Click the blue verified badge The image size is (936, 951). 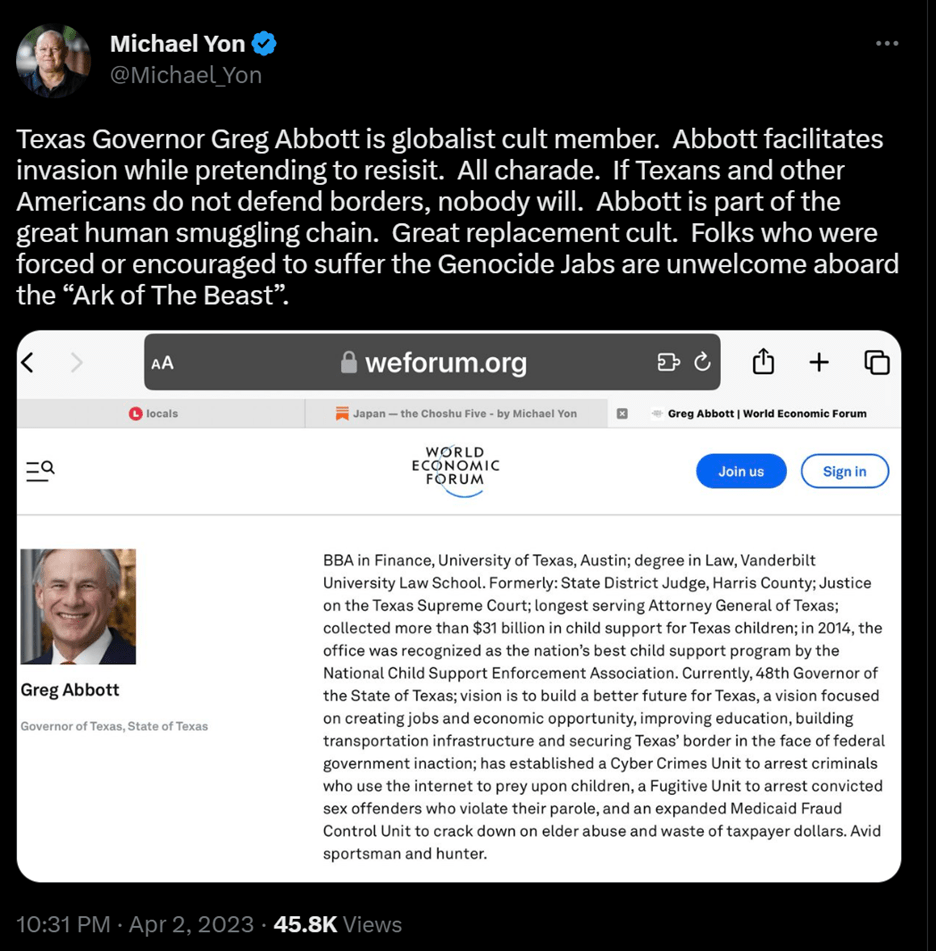(x=264, y=44)
